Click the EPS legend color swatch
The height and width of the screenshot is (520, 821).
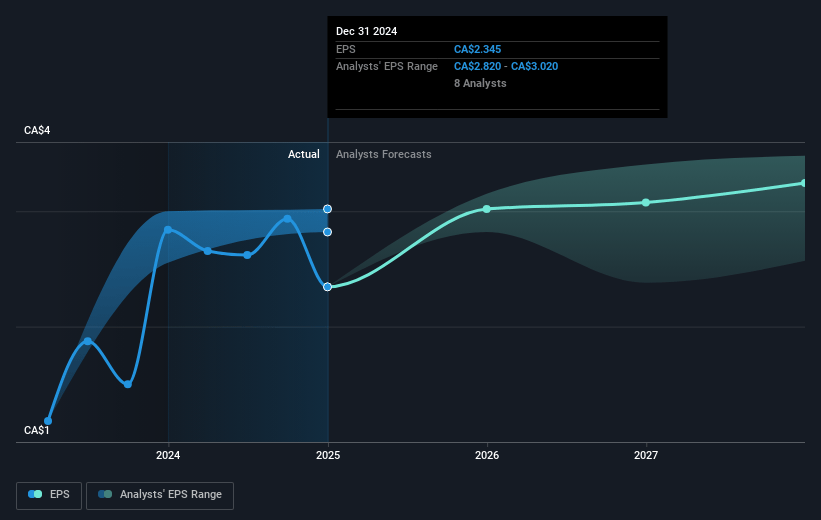point(35,494)
